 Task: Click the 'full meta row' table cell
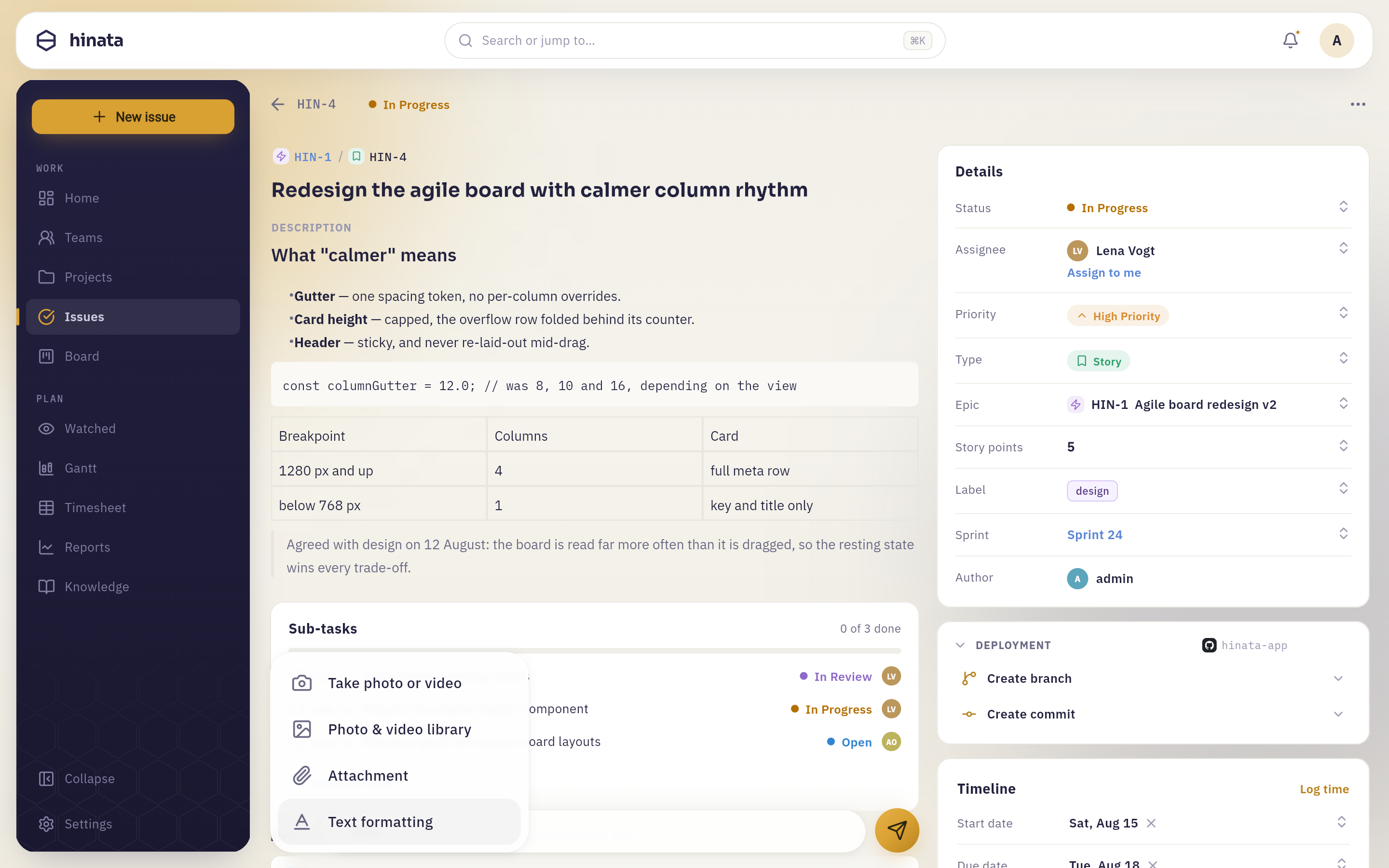click(x=810, y=470)
